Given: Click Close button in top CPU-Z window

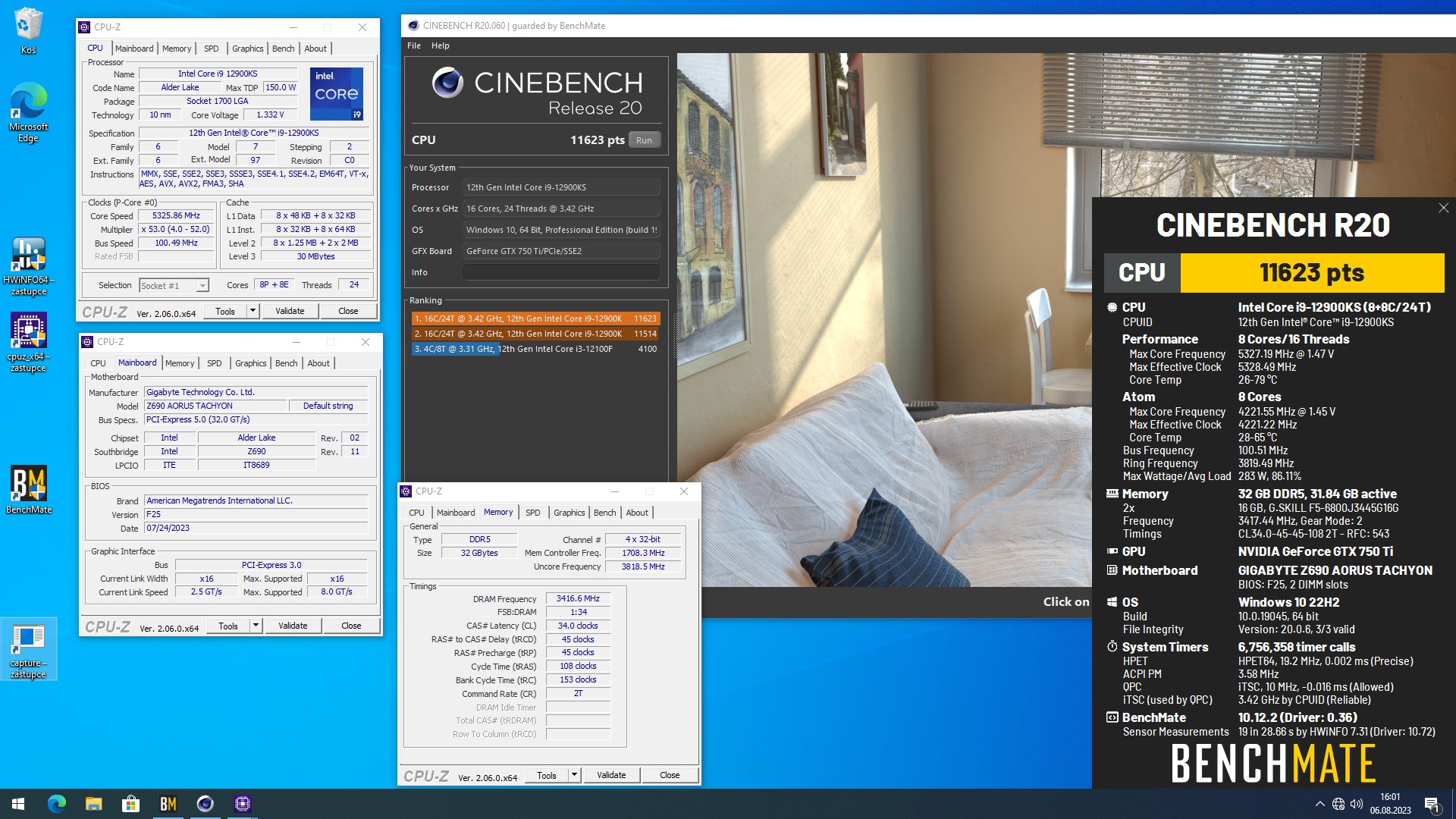Looking at the screenshot, I should (x=348, y=311).
